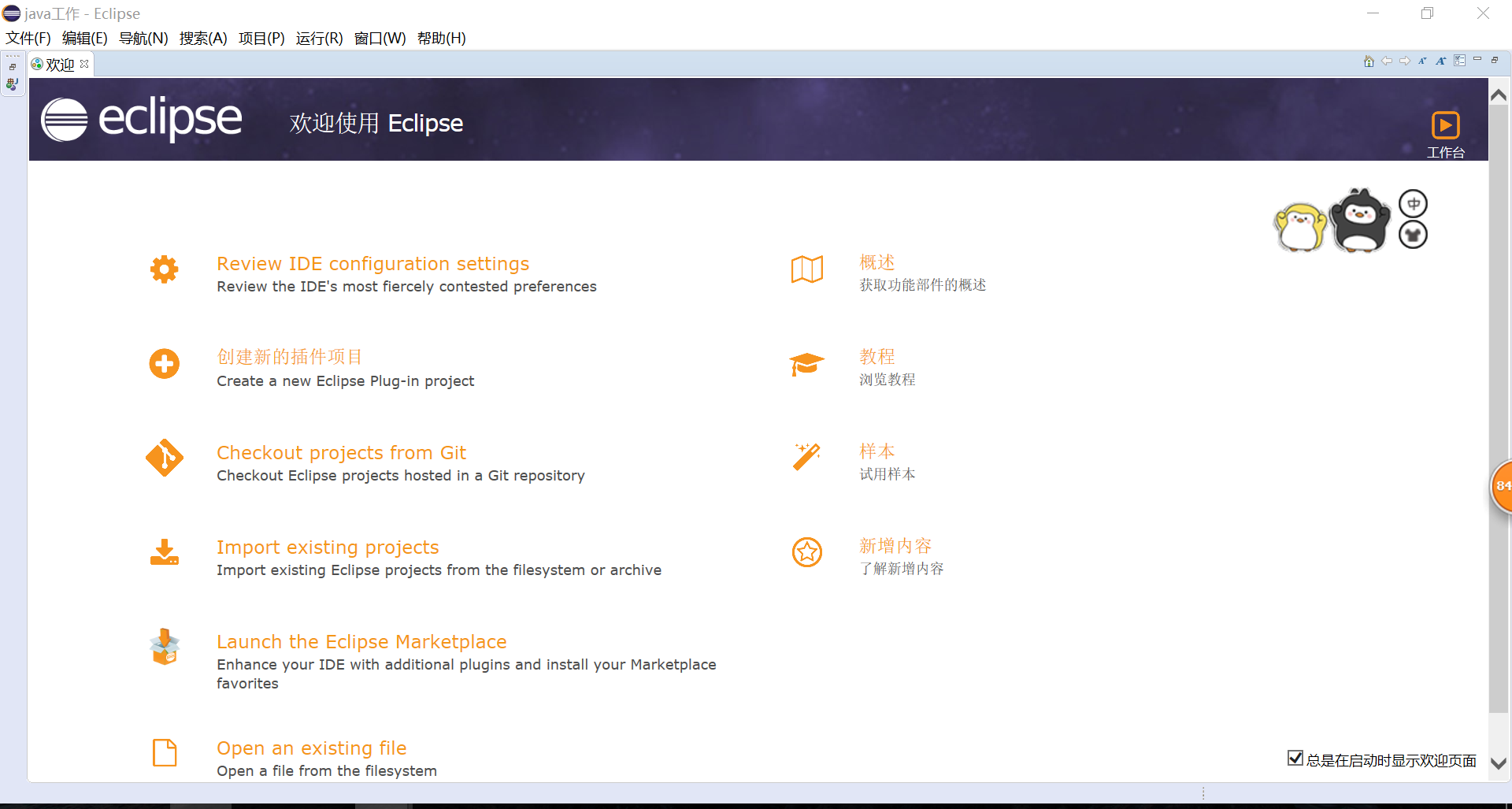Open the 新增内容 link
1512x809 pixels.
coord(895,546)
